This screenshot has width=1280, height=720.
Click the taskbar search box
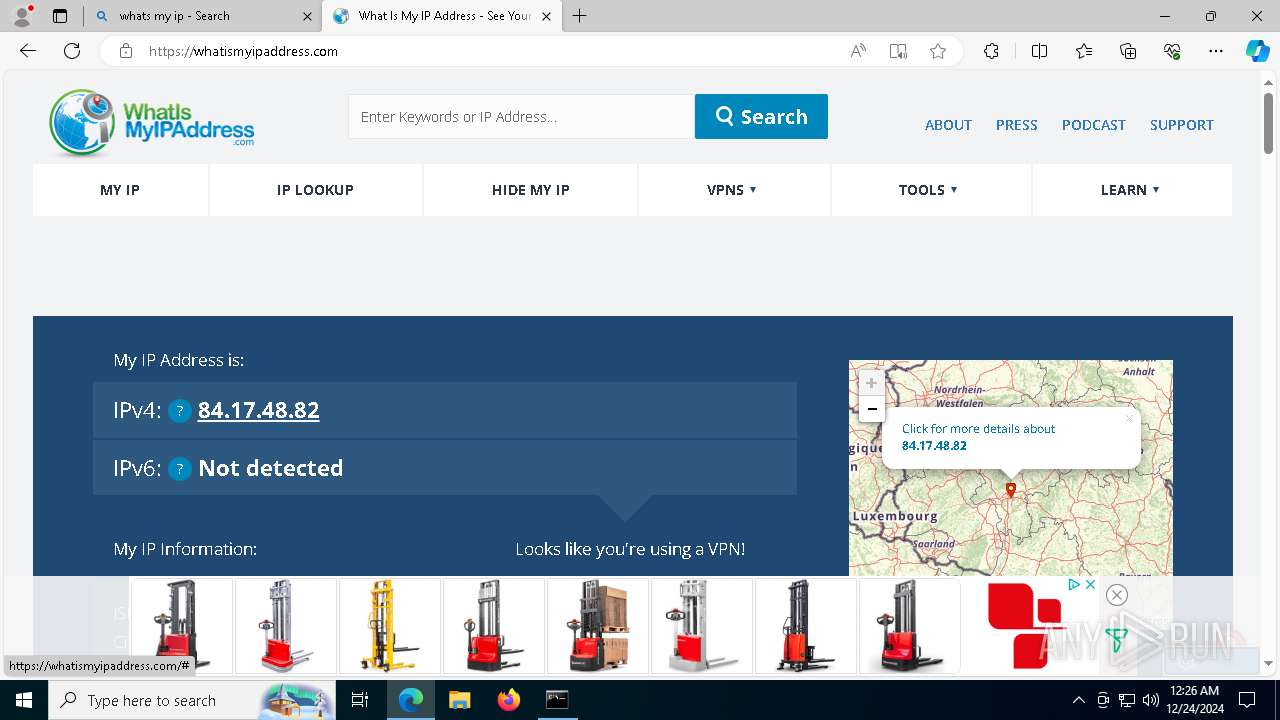tap(192, 700)
